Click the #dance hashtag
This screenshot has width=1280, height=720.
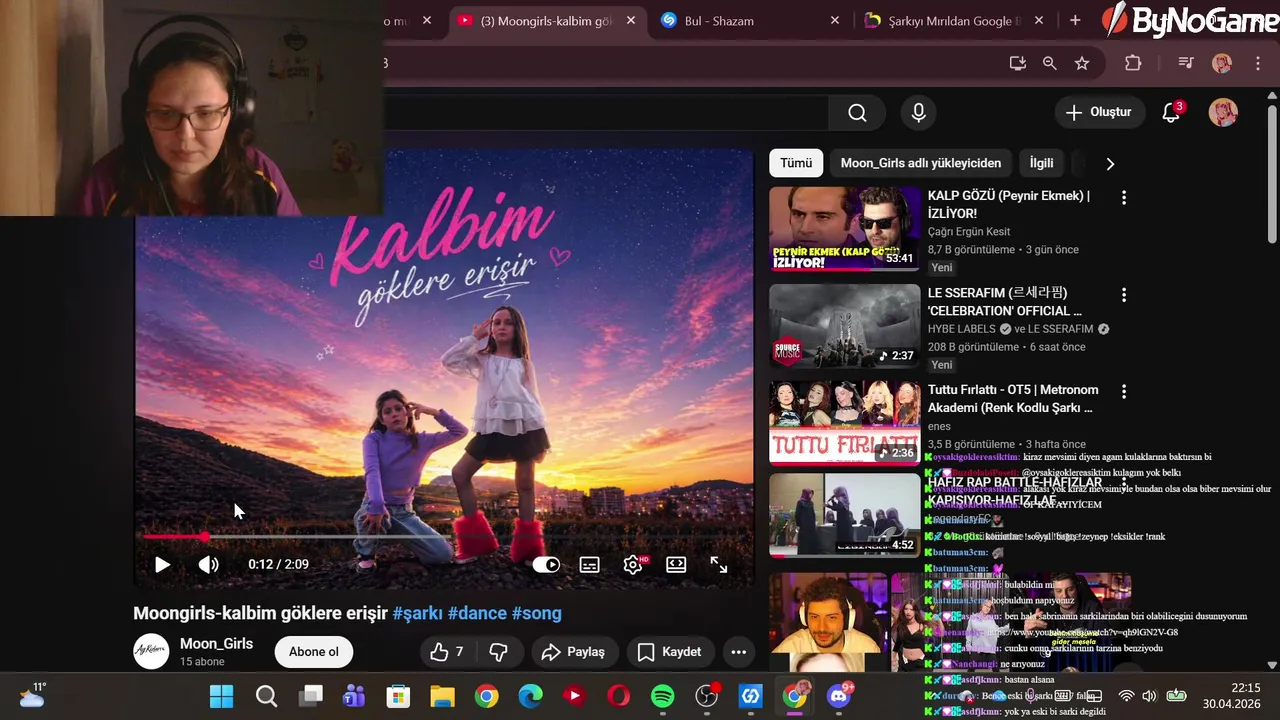477,613
